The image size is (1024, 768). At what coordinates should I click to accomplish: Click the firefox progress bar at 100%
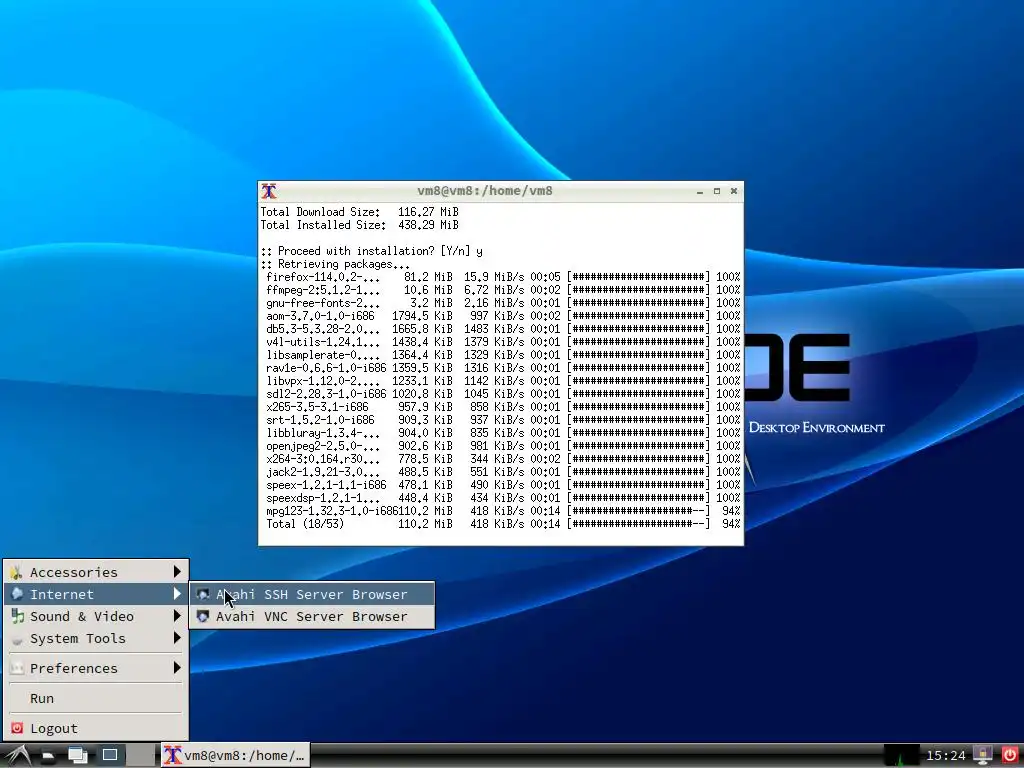pyautogui.click(x=638, y=277)
